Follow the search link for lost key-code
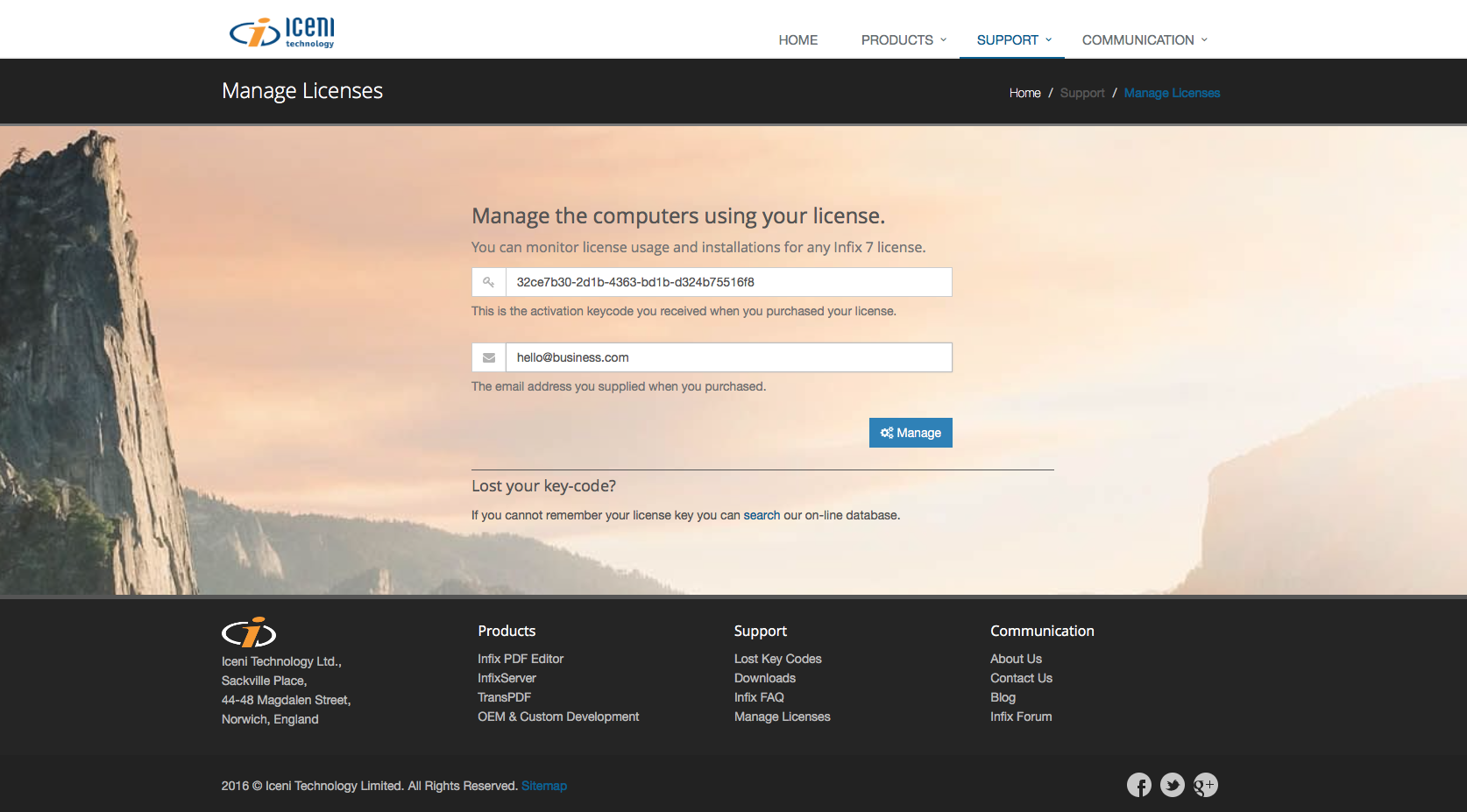Image resolution: width=1467 pixels, height=812 pixels. point(761,515)
